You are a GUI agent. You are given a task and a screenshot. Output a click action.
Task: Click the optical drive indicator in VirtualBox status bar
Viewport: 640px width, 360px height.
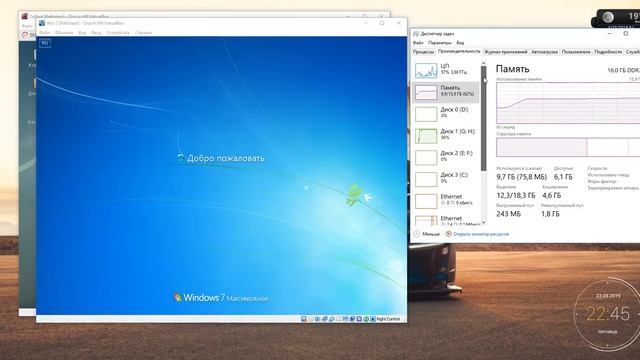point(311,319)
